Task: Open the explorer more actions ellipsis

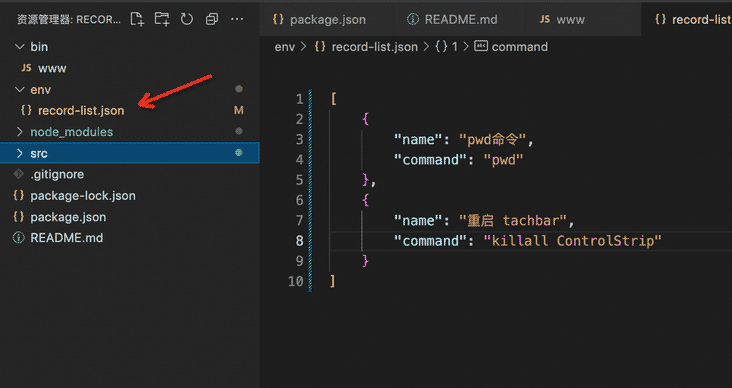Action: point(237,19)
